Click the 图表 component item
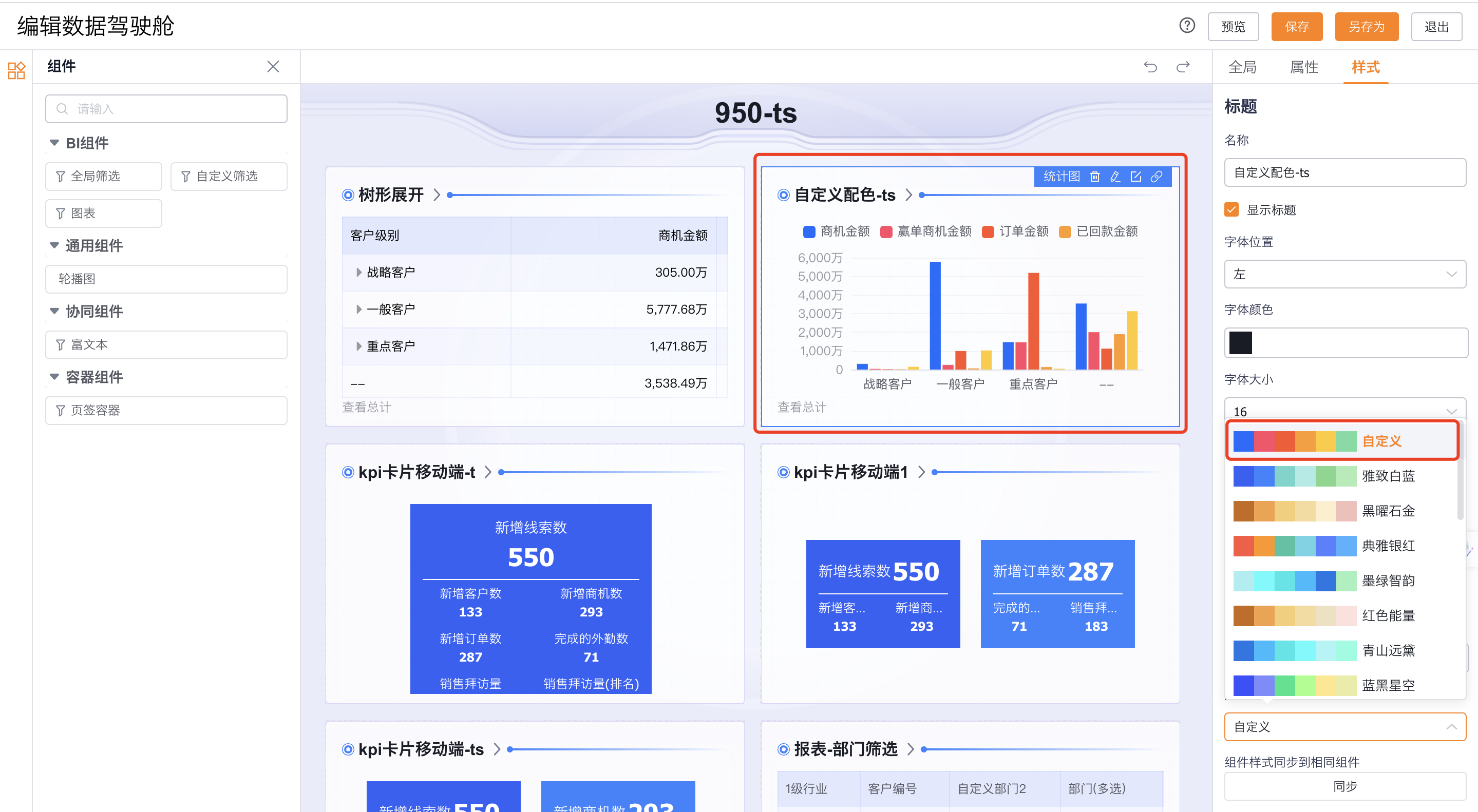The height and width of the screenshot is (812, 1478). [x=103, y=214]
